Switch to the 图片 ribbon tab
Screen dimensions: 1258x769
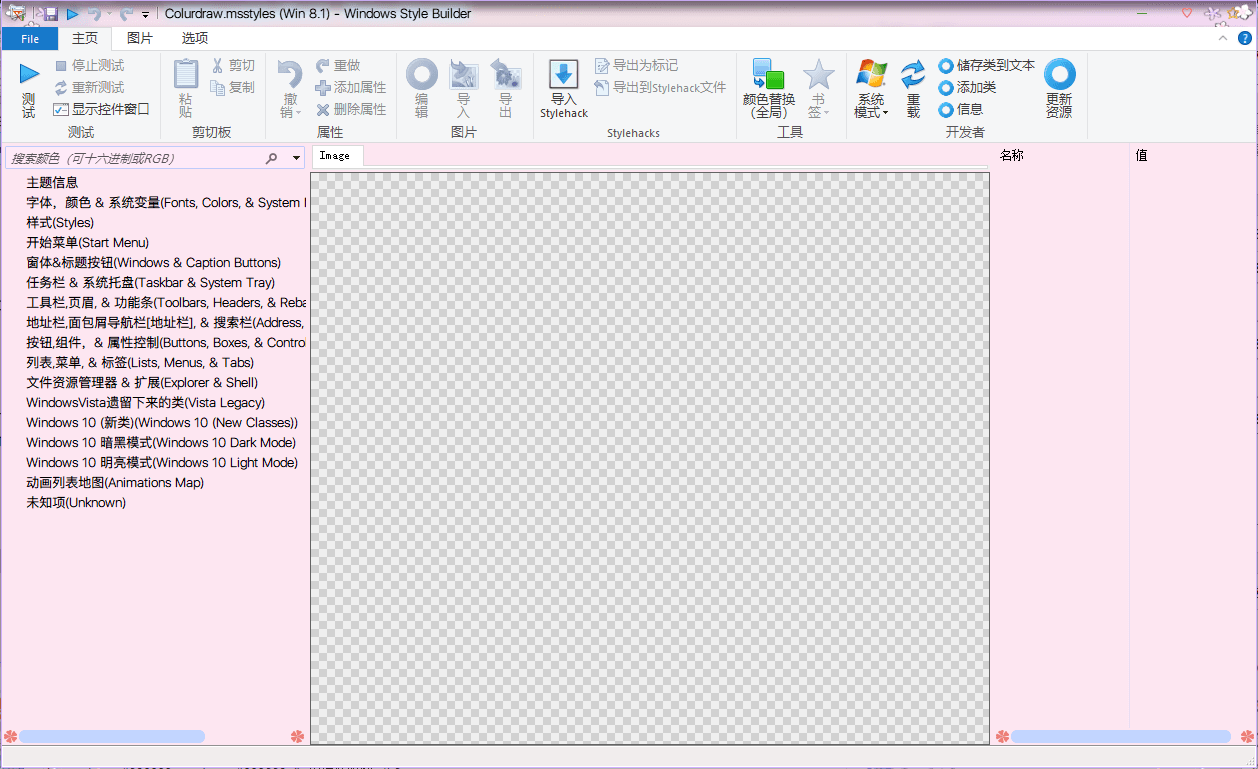click(140, 38)
